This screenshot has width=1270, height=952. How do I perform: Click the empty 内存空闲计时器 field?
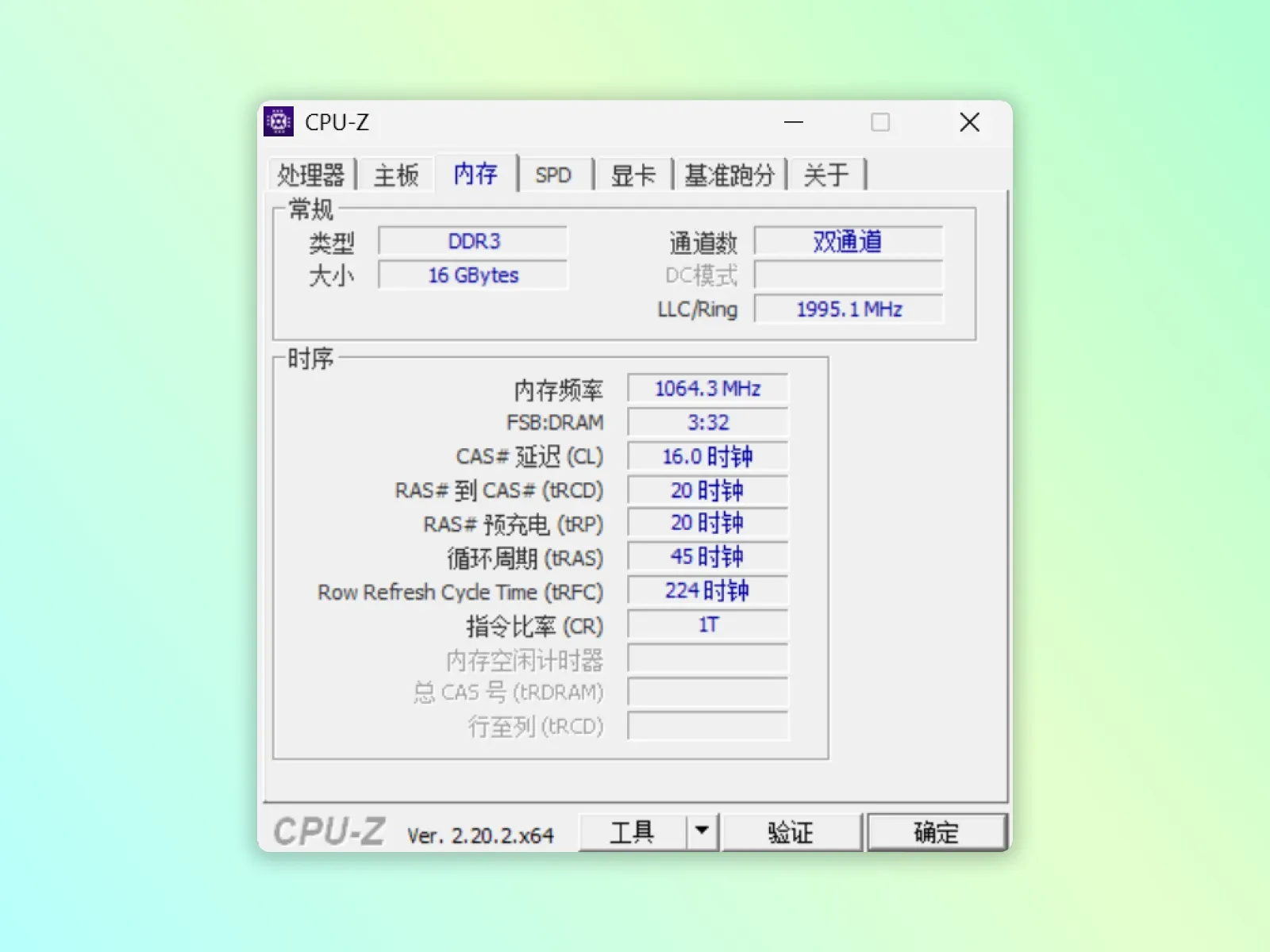point(708,658)
